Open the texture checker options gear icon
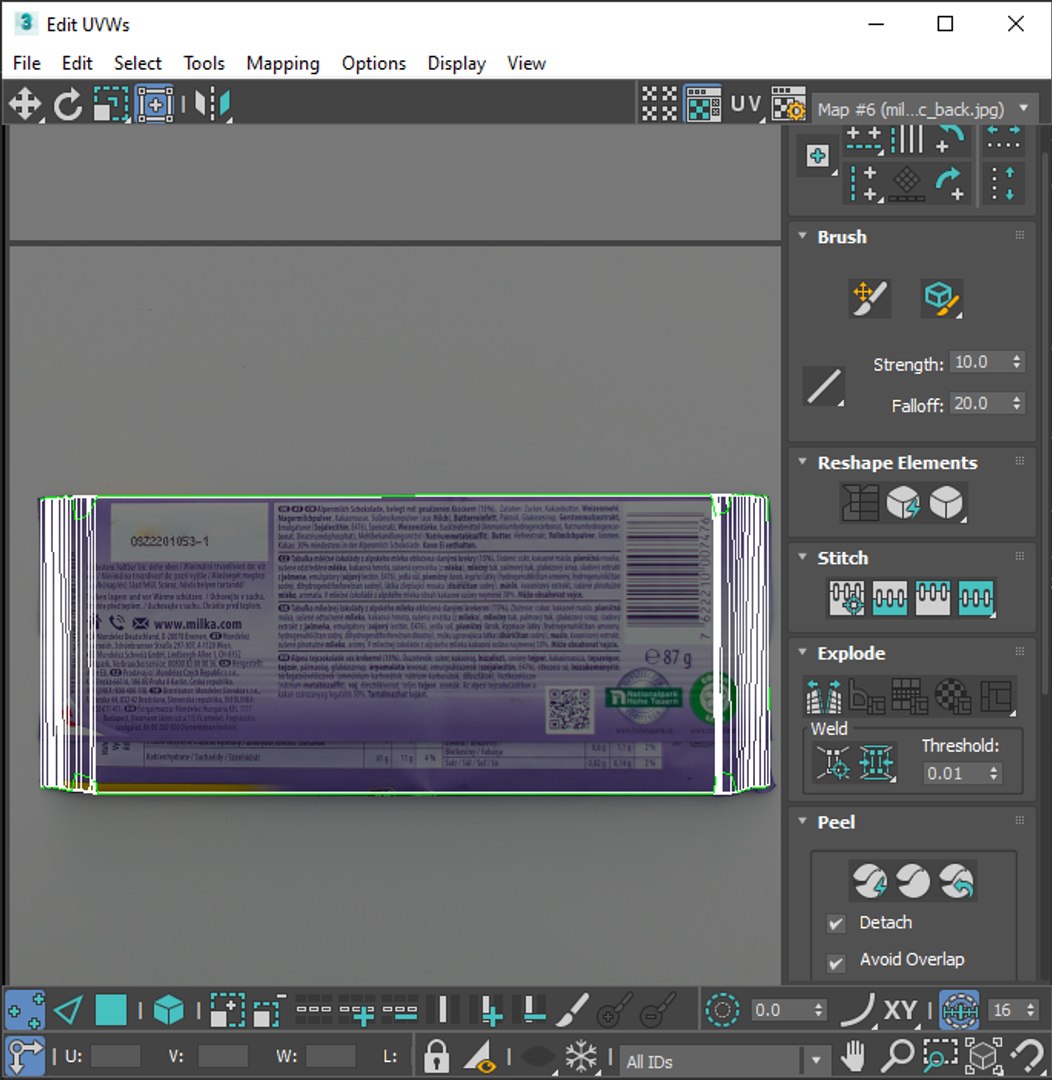This screenshot has width=1052, height=1080. (788, 105)
